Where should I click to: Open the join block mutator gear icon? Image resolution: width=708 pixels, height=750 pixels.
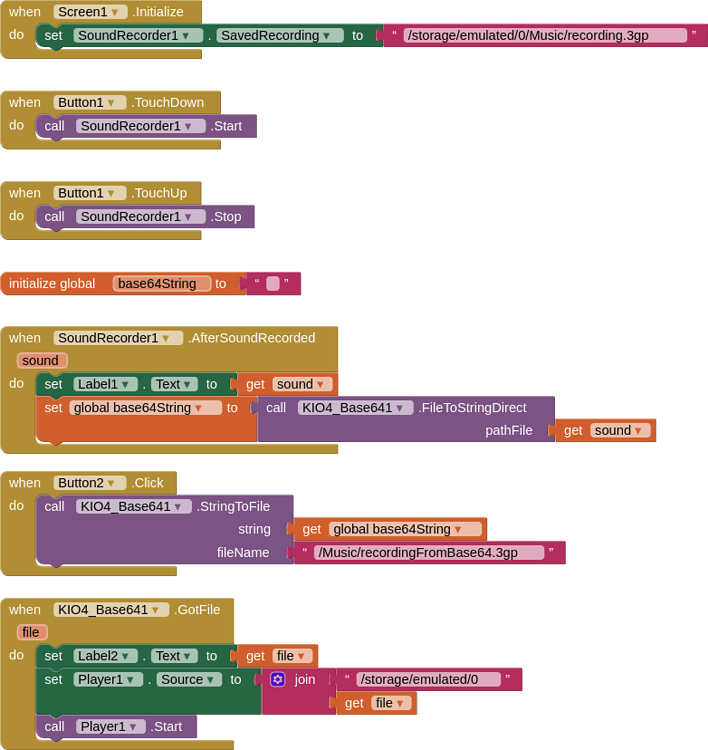pyautogui.click(x=277, y=679)
